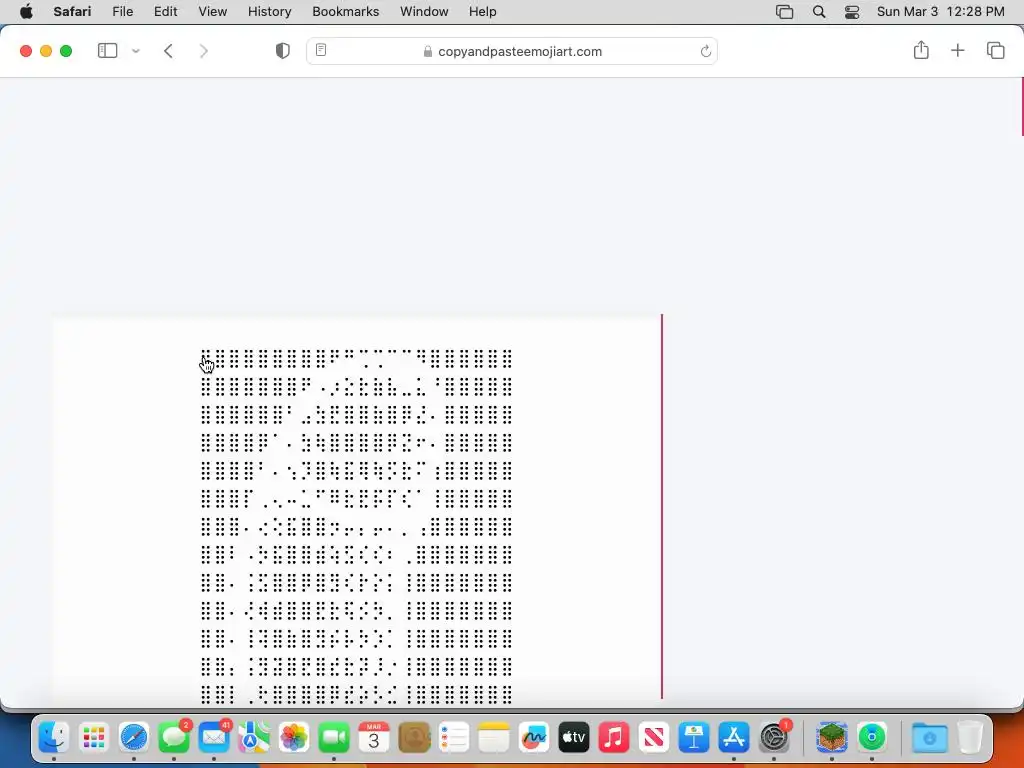Go back to the previous page

tap(168, 51)
